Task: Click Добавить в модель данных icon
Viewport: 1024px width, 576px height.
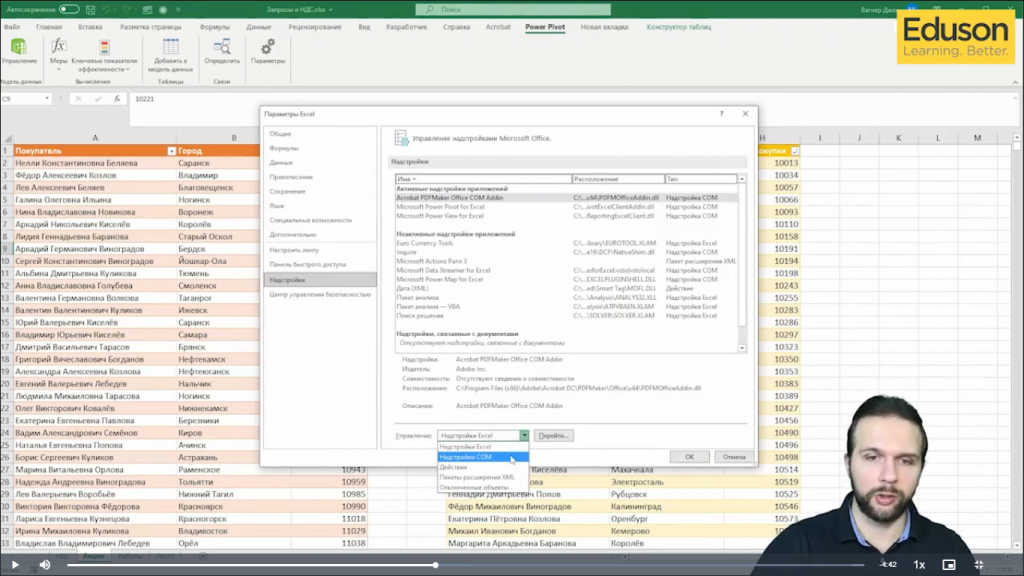Action: coord(170,47)
